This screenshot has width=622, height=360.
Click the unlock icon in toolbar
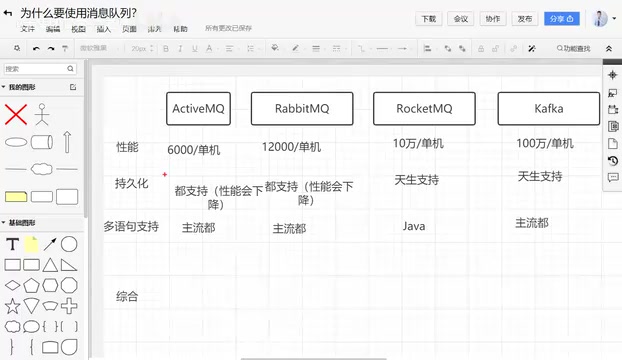[x=495, y=48]
